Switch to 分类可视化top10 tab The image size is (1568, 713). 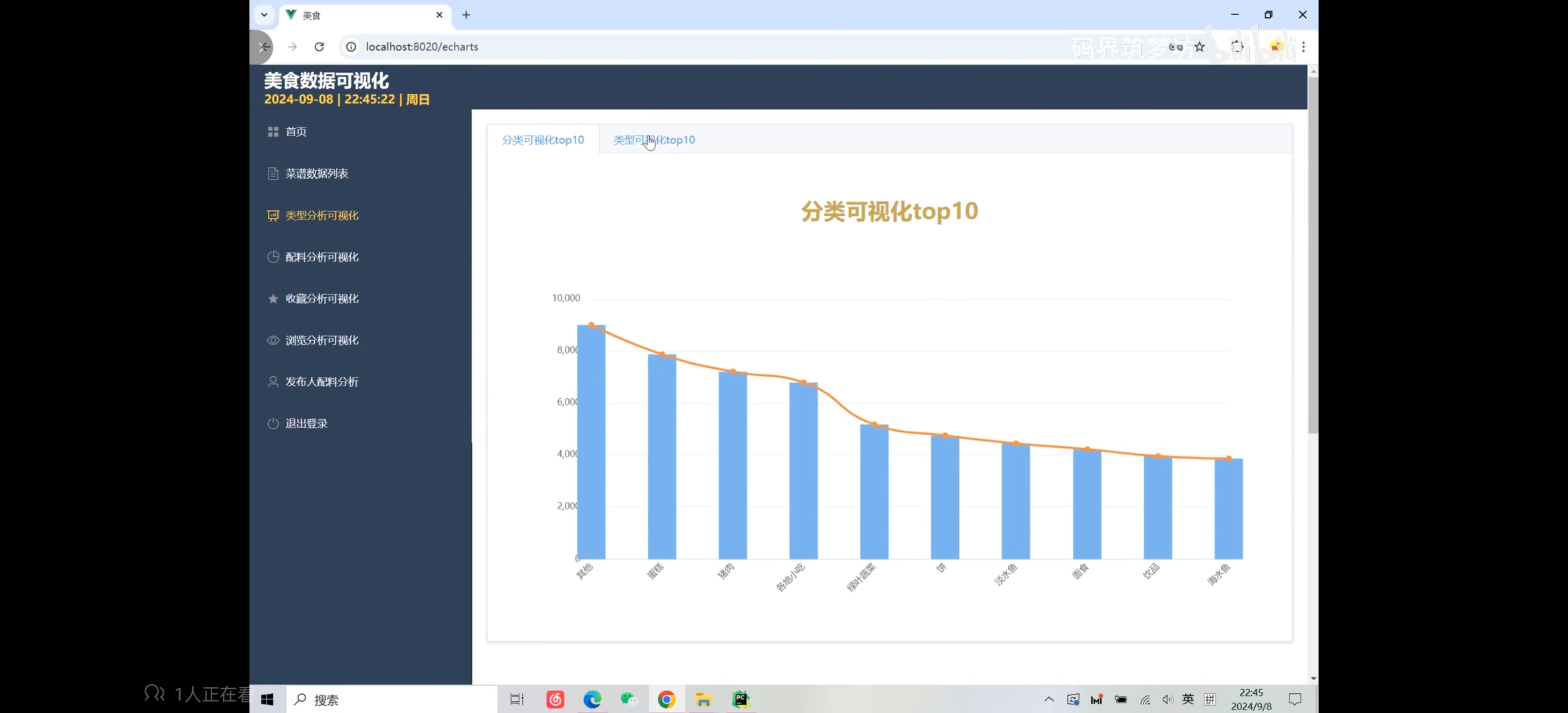tap(543, 140)
